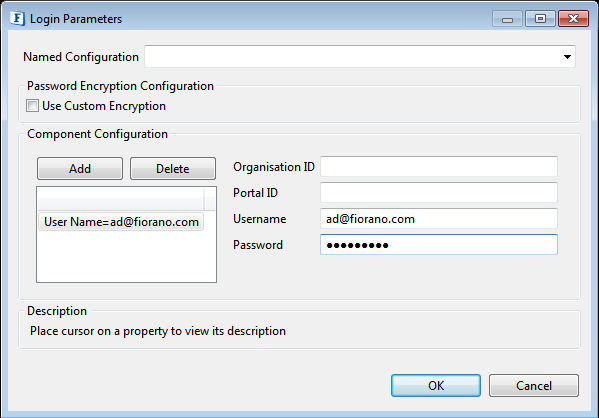The height and width of the screenshot is (418, 599).
Task: Minimize the Login Parameters window
Action: tap(507, 19)
